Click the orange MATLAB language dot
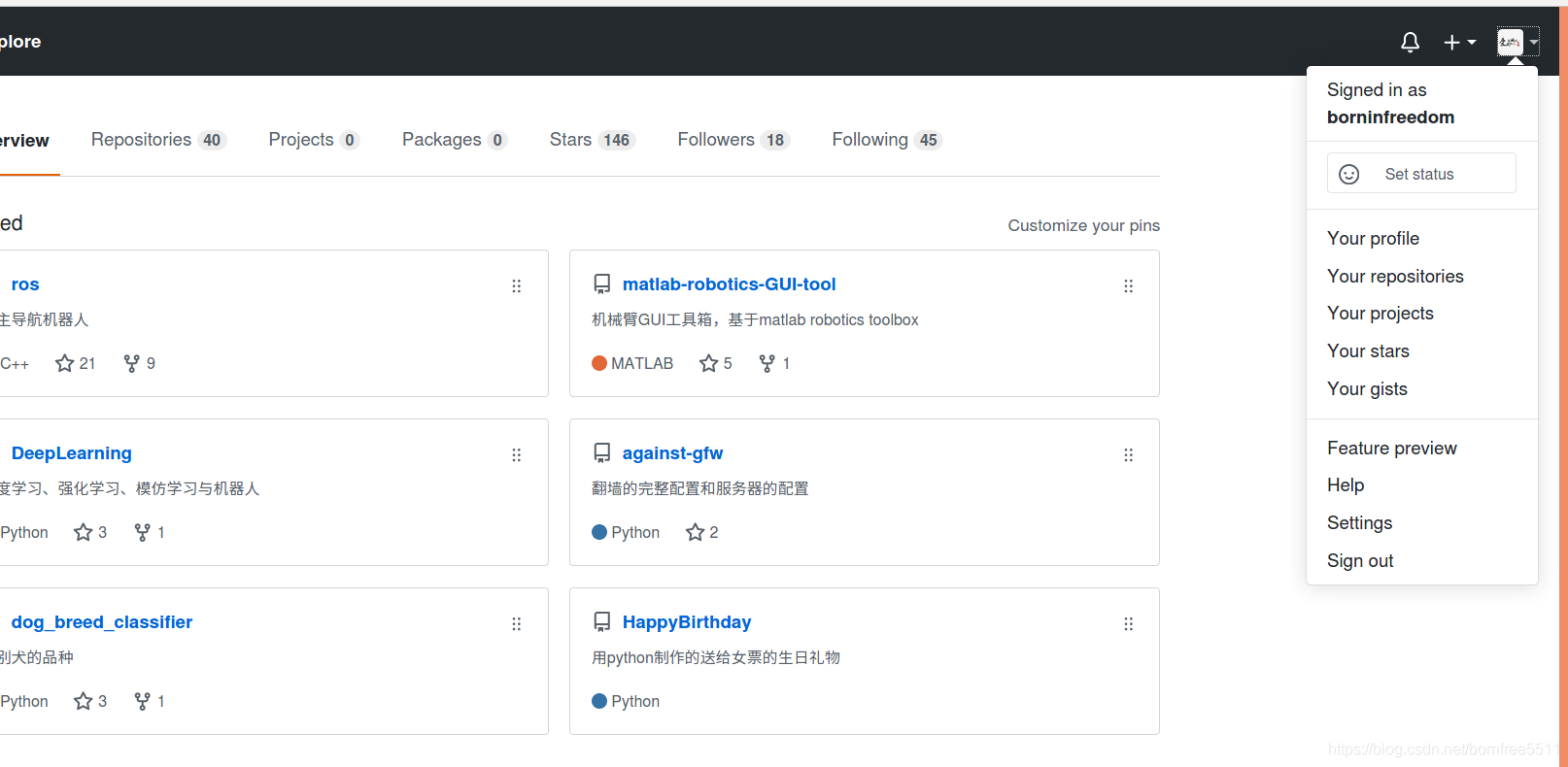 pos(599,363)
